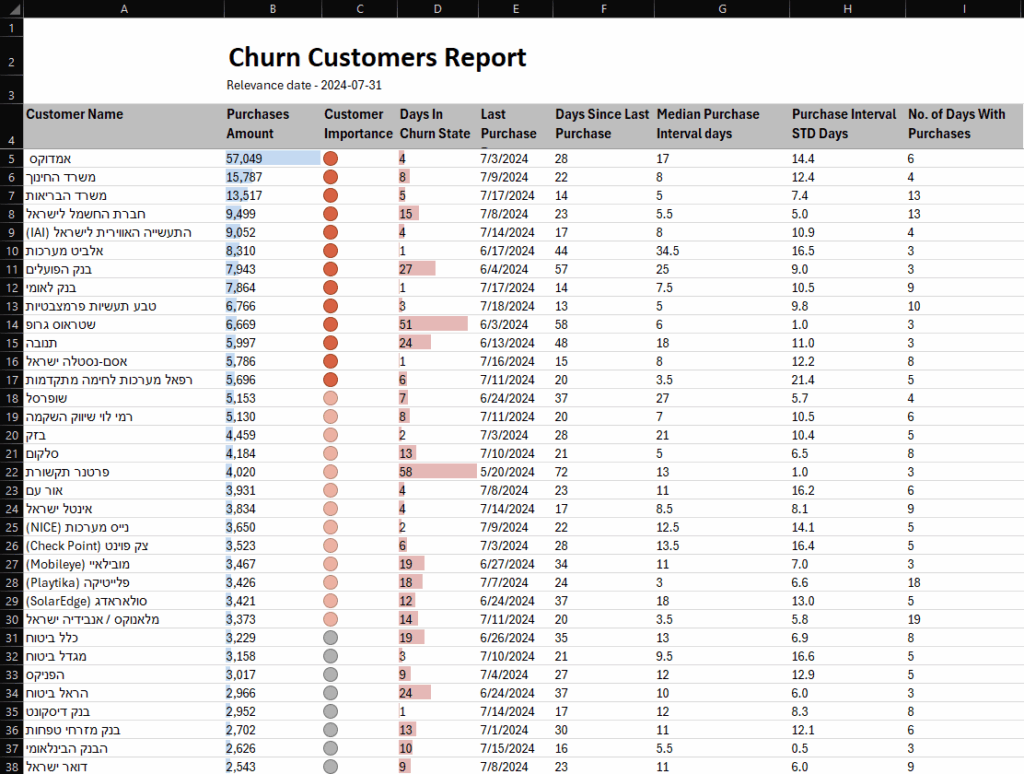Viewport: 1024px width, 774px height.
Task: Click the pink importance circle in row 30
Action: [331, 619]
